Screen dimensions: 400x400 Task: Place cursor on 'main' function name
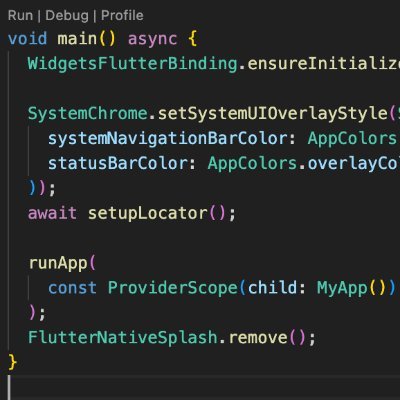[77, 39]
